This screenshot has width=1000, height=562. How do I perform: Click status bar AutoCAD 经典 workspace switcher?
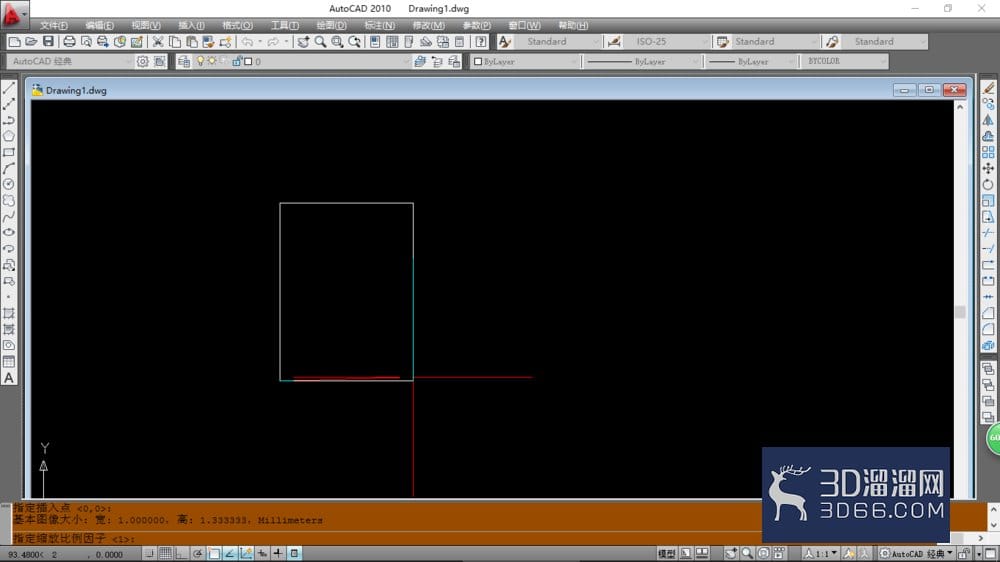(x=917, y=553)
